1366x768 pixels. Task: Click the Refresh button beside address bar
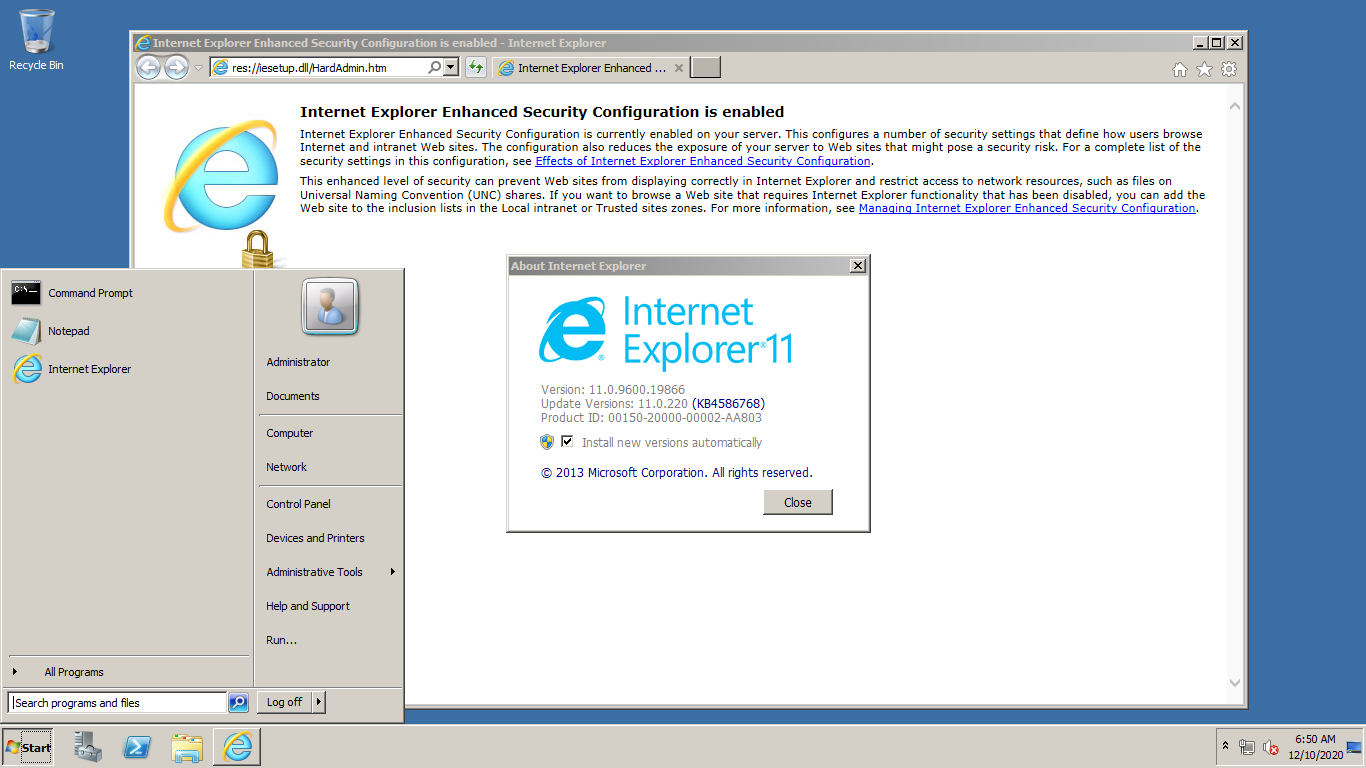tap(476, 68)
